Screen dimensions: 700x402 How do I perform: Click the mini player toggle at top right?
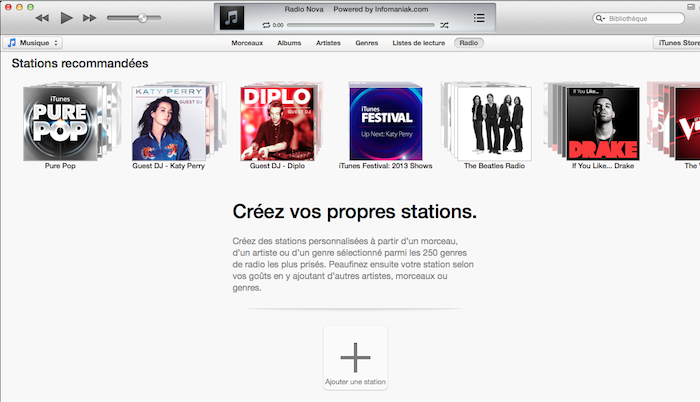(x=691, y=6)
